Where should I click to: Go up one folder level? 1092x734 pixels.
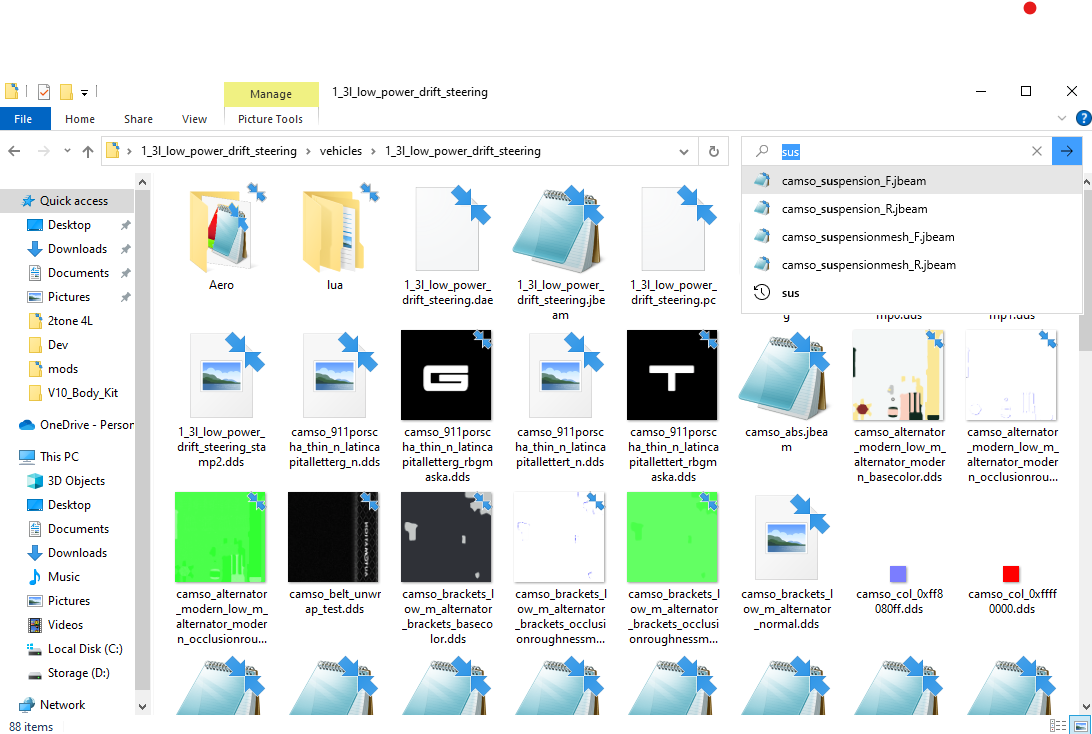click(x=88, y=151)
